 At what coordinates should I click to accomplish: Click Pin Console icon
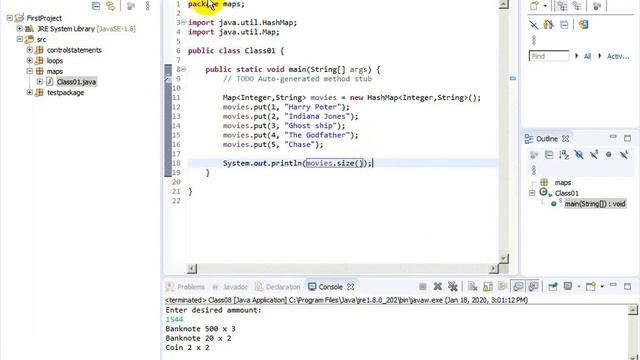[553, 287]
